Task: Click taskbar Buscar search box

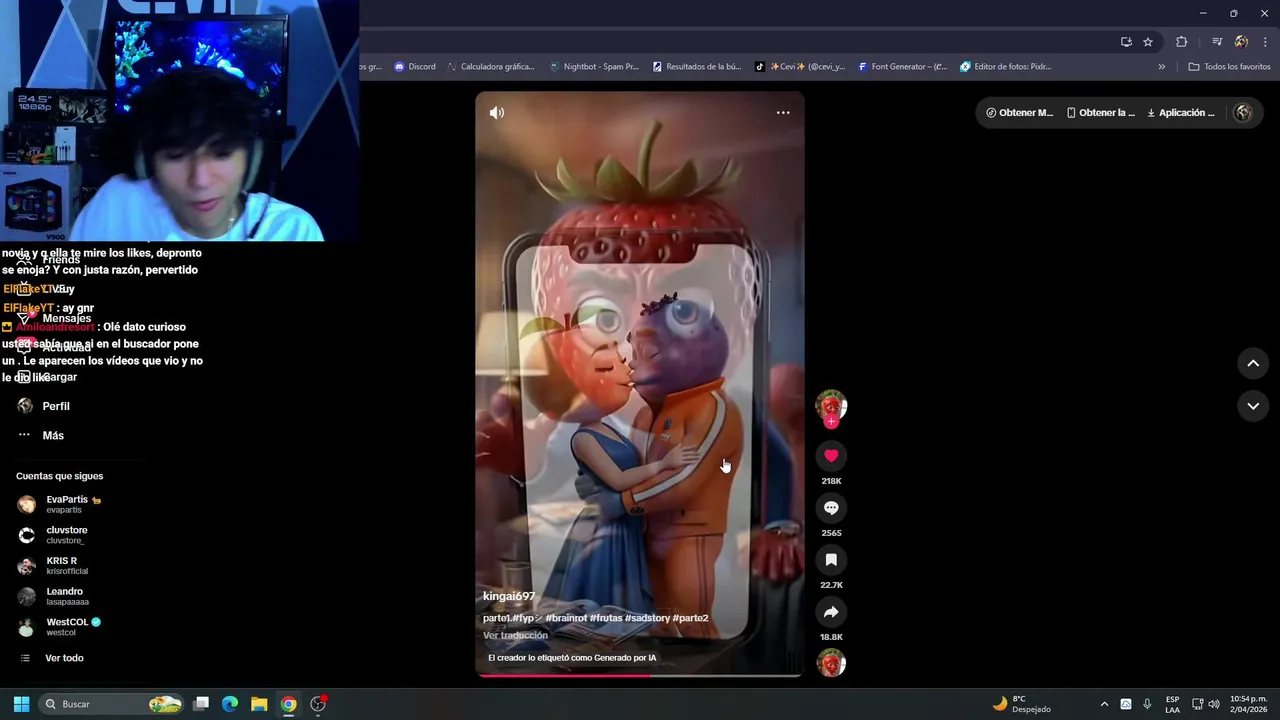Action: click(112, 704)
